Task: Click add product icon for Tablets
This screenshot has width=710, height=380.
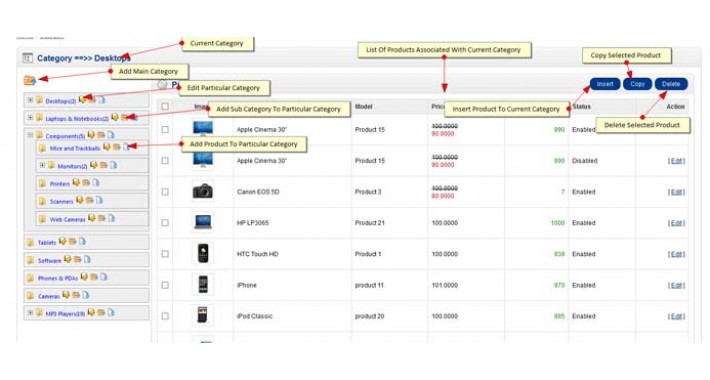Action: [82, 241]
